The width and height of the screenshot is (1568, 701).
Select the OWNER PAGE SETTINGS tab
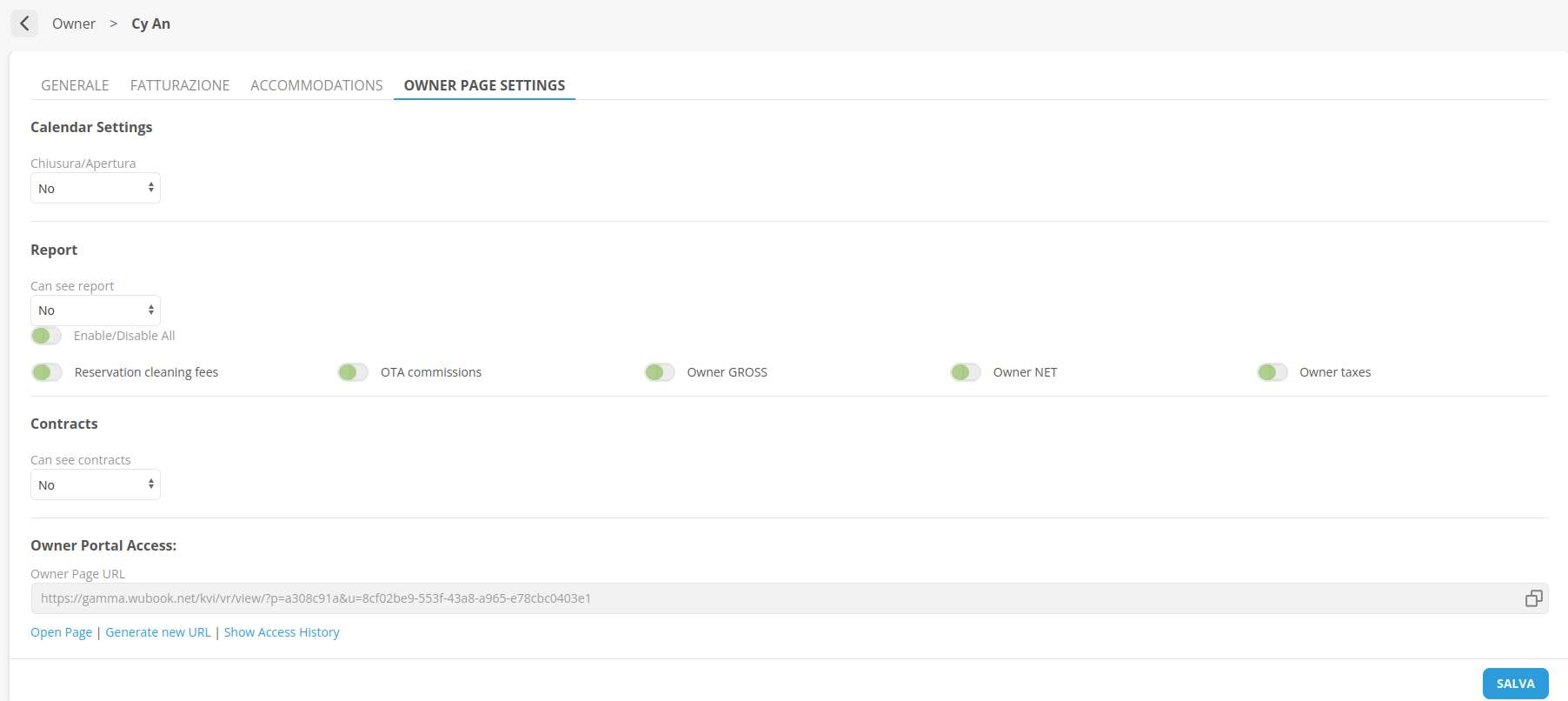[484, 85]
